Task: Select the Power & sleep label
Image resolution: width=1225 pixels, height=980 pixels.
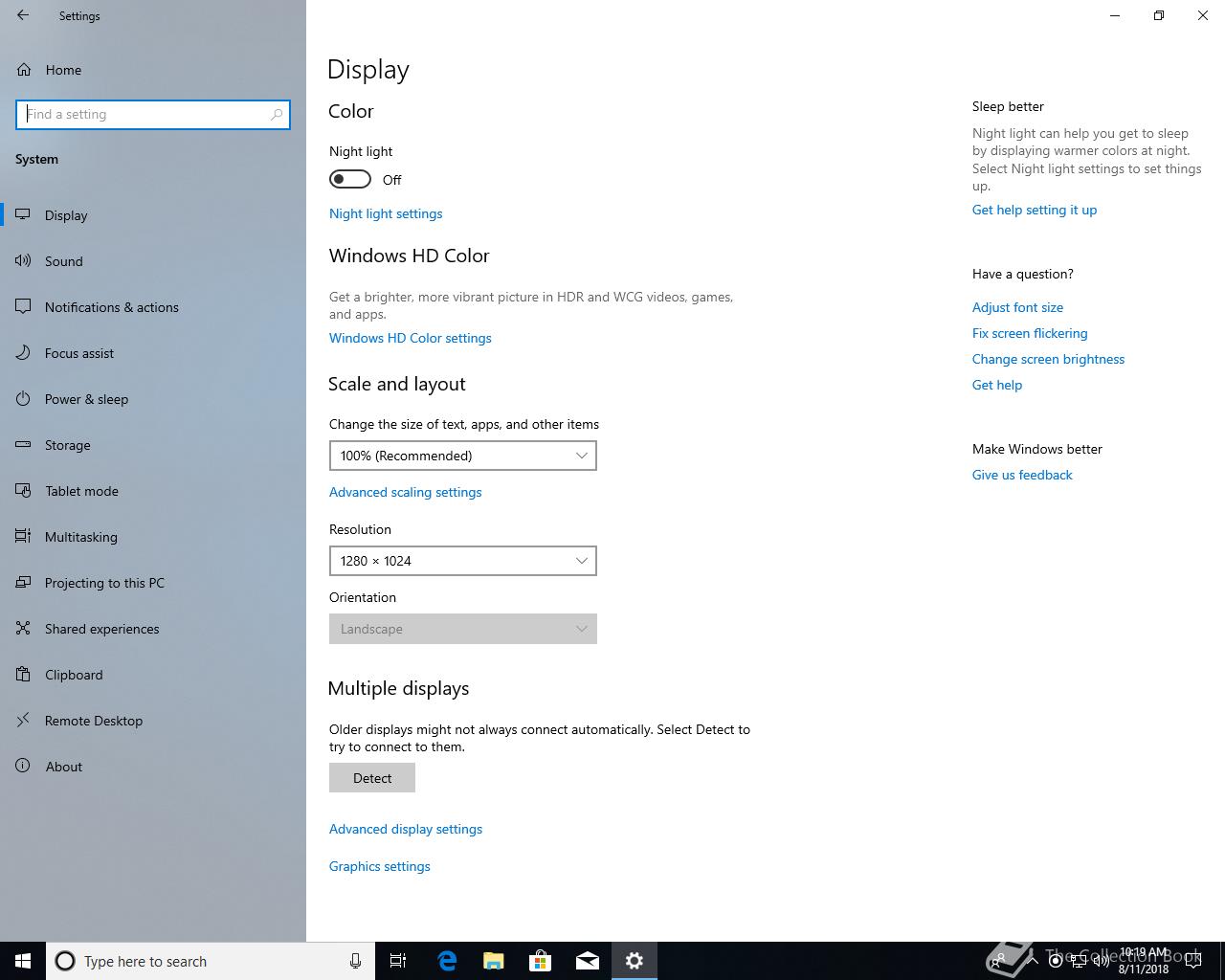Action: (86, 399)
